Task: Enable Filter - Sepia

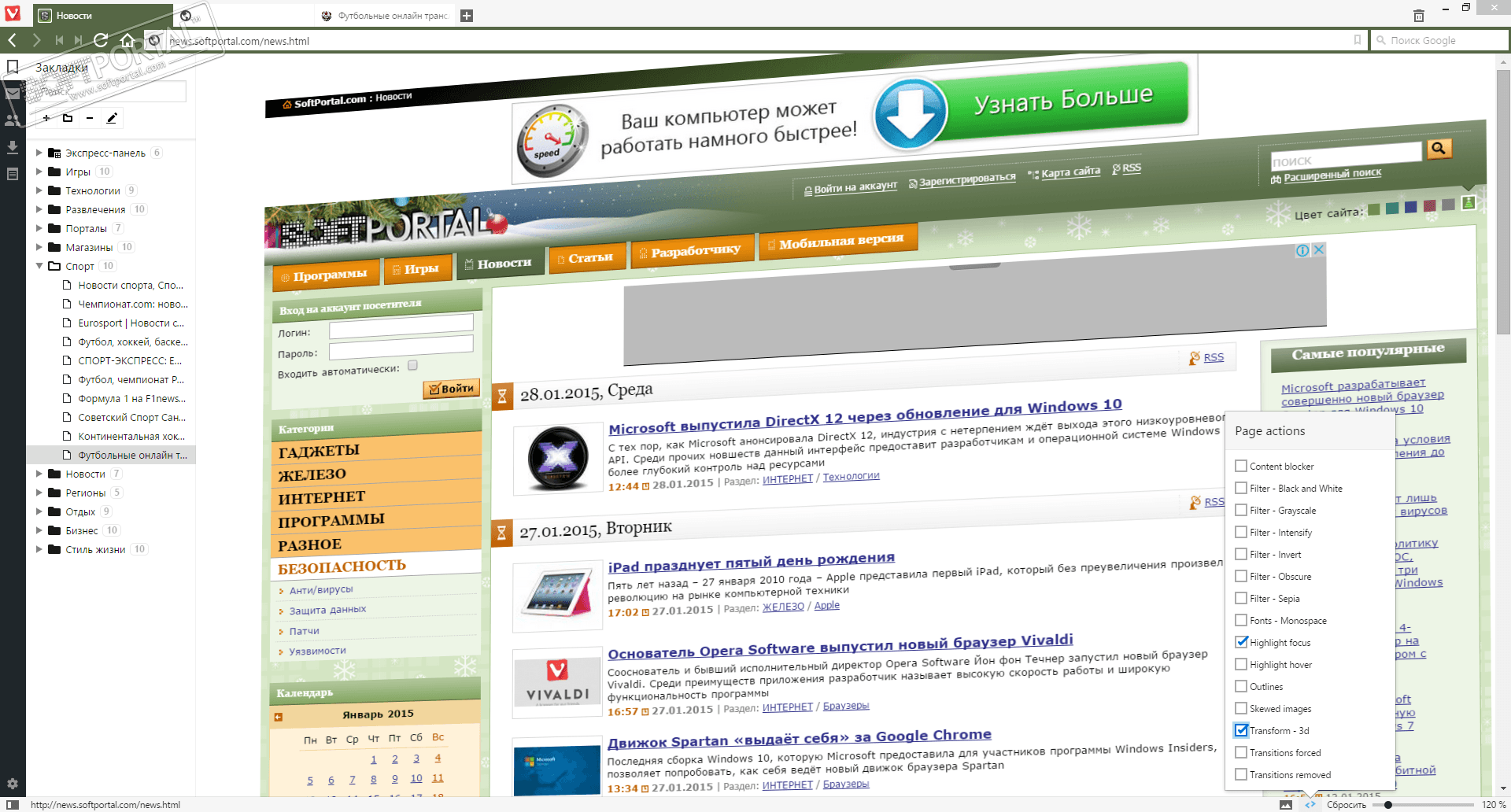Action: (1241, 598)
